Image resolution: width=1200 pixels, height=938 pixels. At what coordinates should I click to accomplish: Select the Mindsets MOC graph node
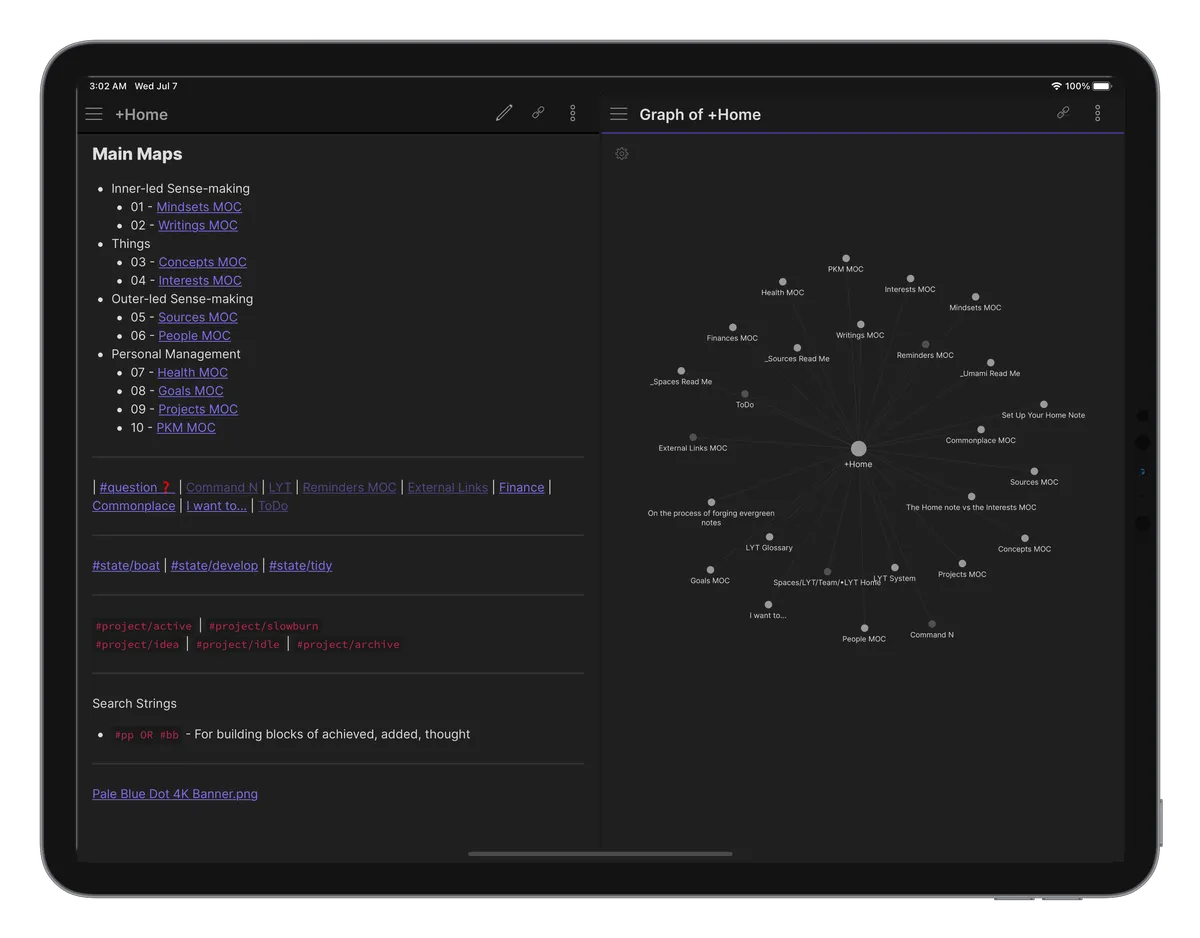[975, 297]
